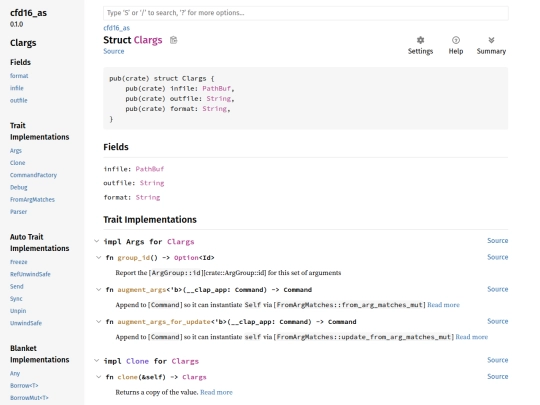The width and height of the screenshot is (540, 405).
Task: Focus the documentation search box
Action: [305, 13]
